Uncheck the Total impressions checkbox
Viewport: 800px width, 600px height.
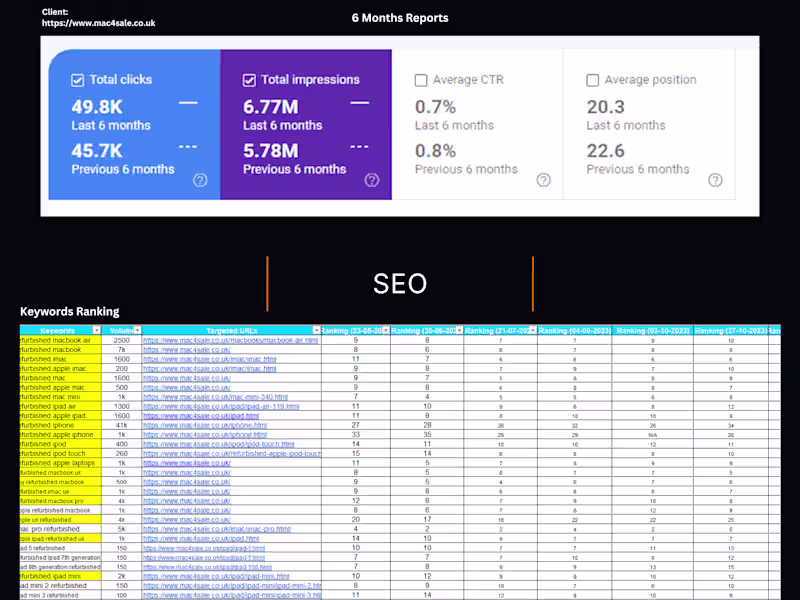[x=249, y=80]
